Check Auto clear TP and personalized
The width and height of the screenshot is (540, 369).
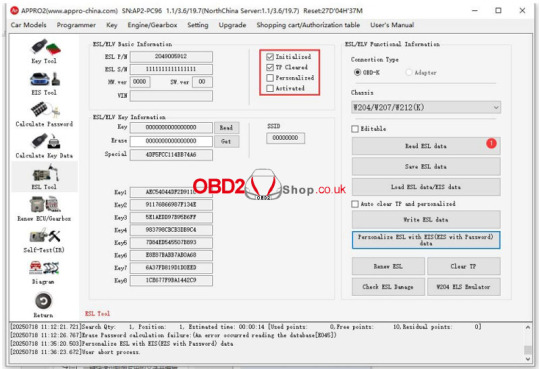355,204
